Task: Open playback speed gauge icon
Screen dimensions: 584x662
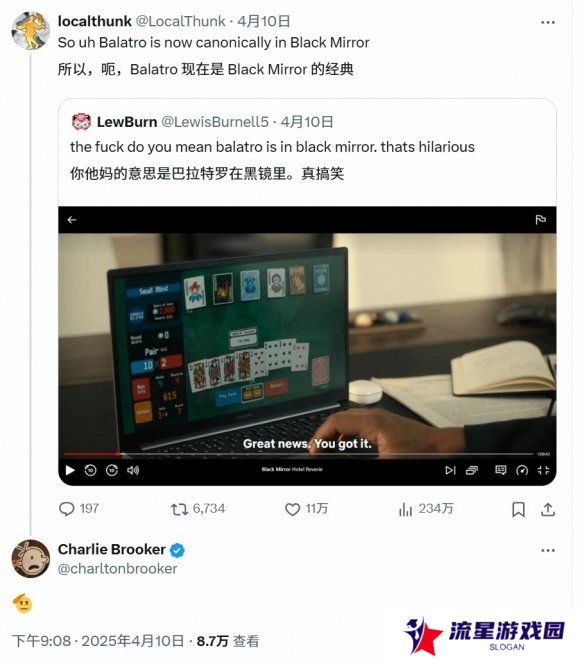Action: point(522,470)
